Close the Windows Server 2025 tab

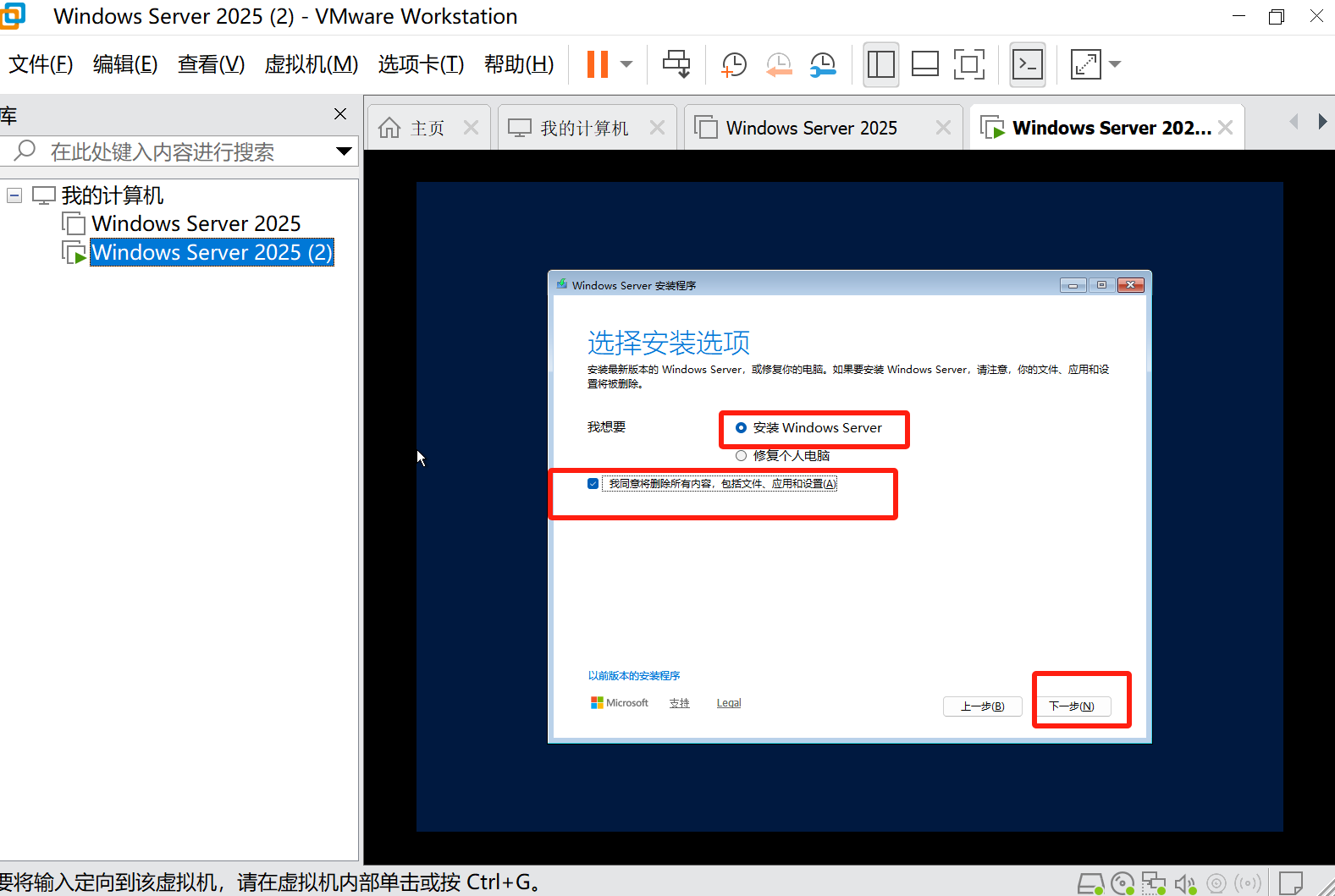coord(943,128)
